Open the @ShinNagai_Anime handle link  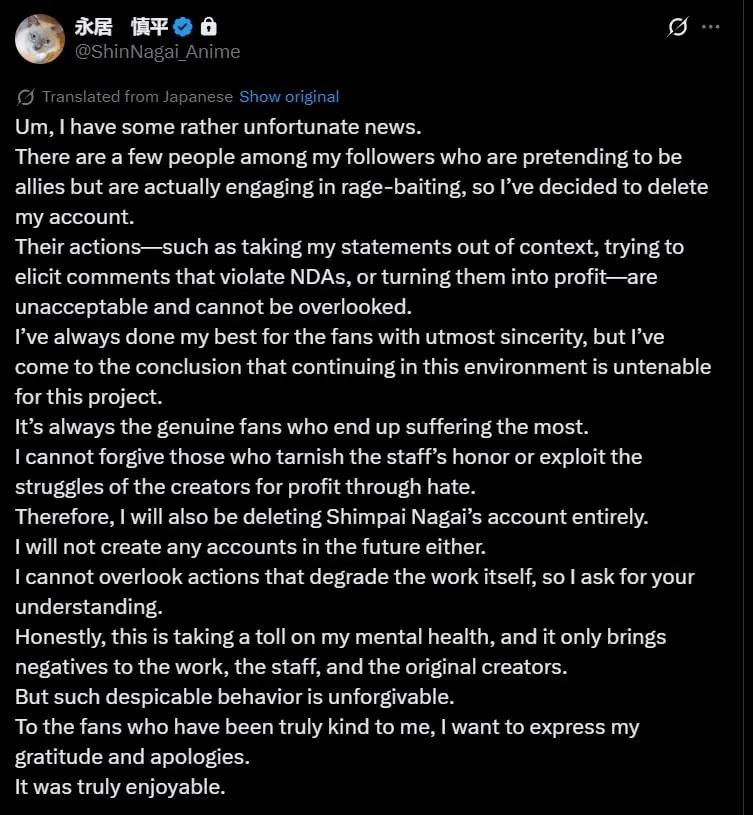(x=158, y=51)
